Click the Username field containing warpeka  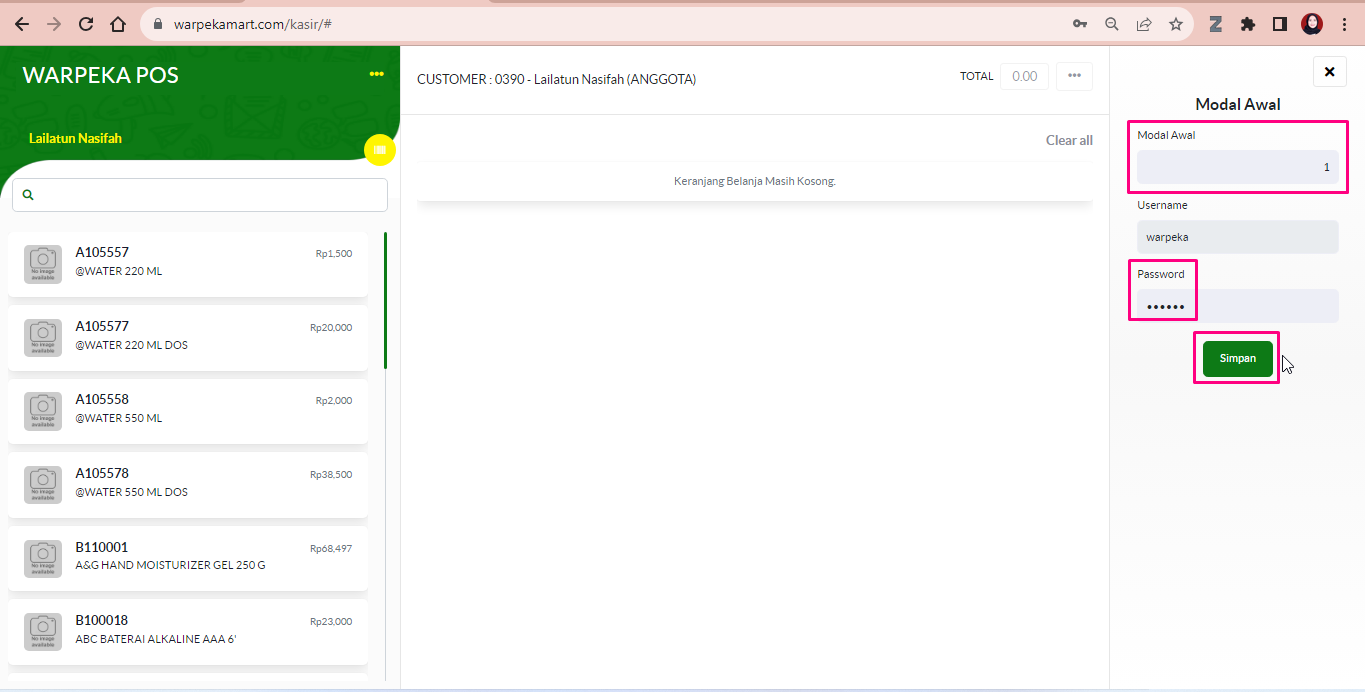(1237, 237)
